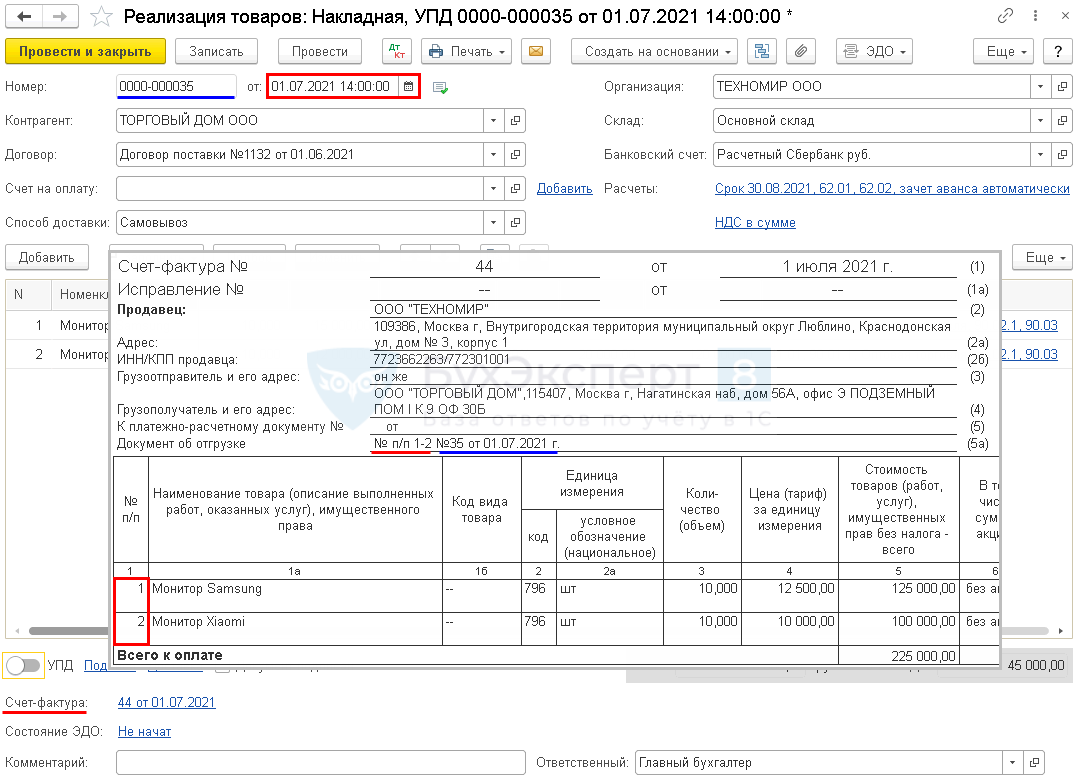Open invoice link 44 от 01.07.2021
The height and width of the screenshot is (779, 1079).
pos(166,703)
